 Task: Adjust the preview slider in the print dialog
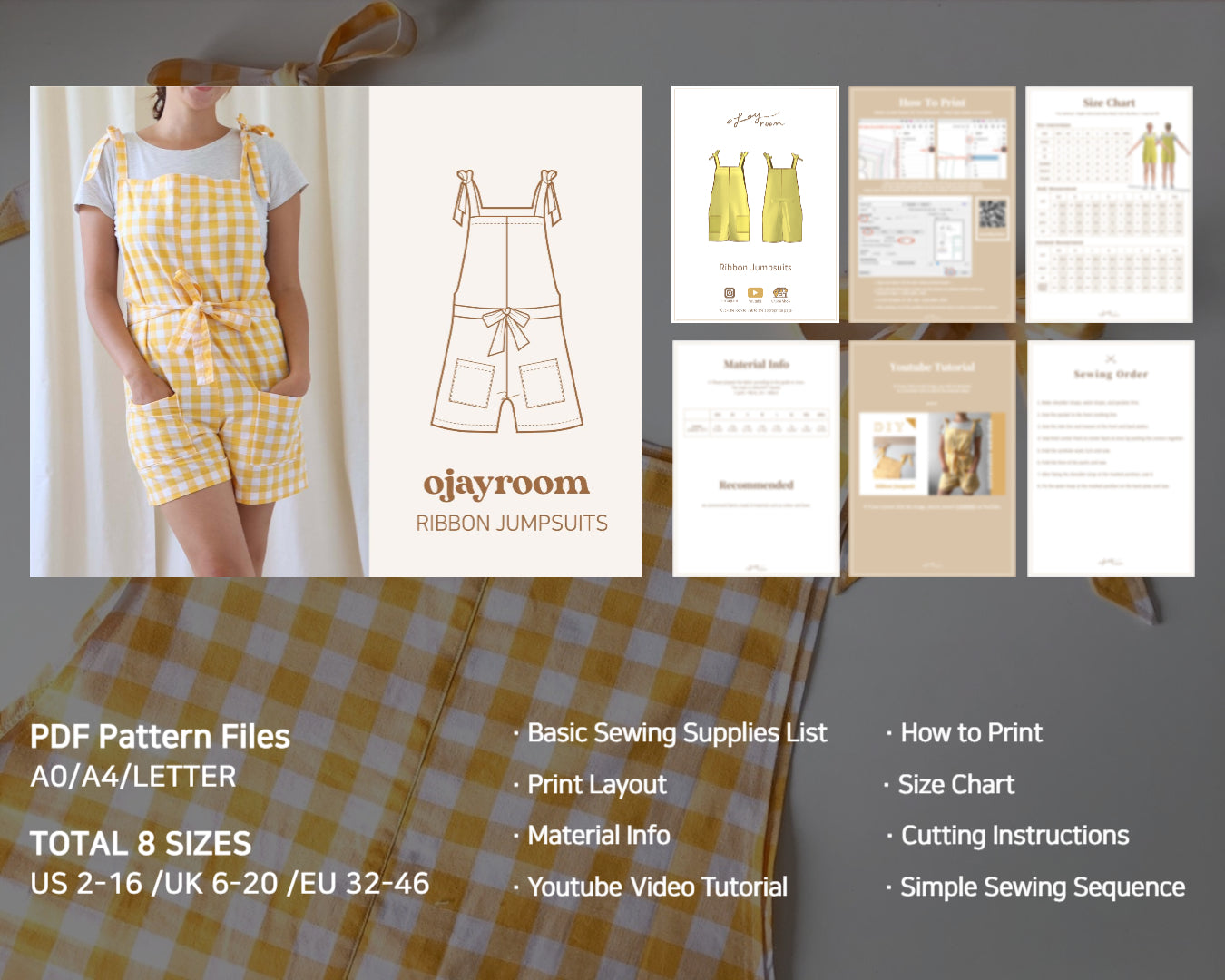(936, 263)
